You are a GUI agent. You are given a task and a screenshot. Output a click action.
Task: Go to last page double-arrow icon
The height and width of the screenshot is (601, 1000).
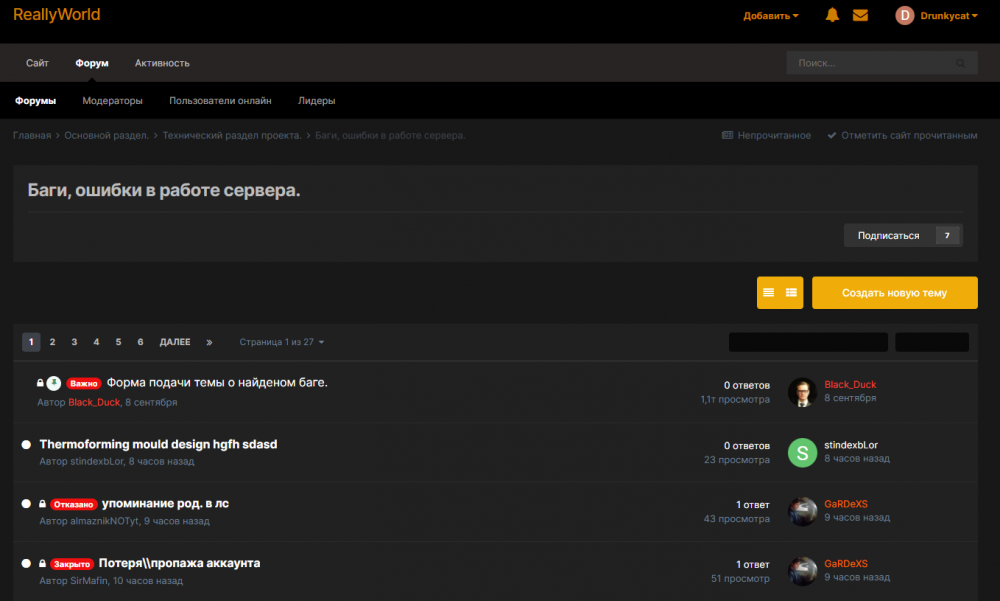(x=209, y=343)
